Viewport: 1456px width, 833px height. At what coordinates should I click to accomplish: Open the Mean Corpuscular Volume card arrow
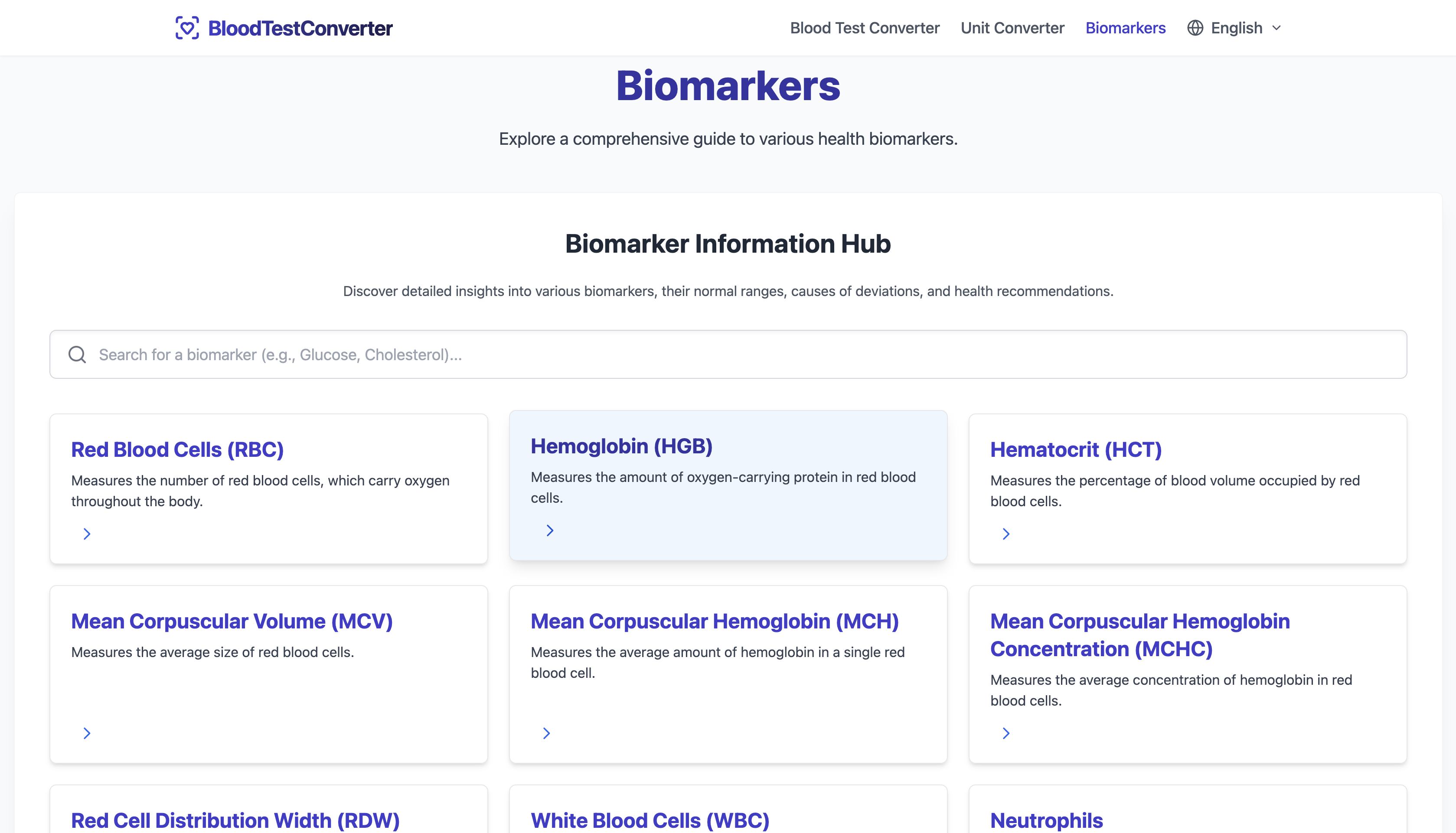tap(87, 733)
